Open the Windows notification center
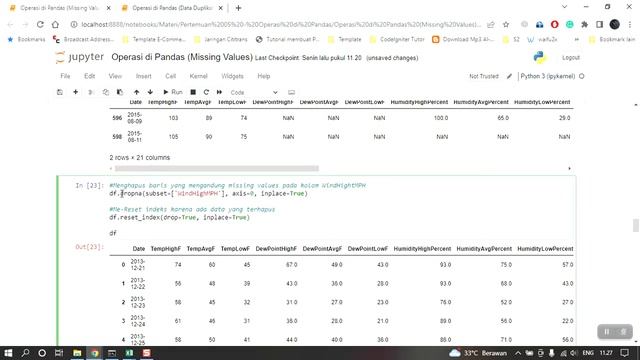 624,353
